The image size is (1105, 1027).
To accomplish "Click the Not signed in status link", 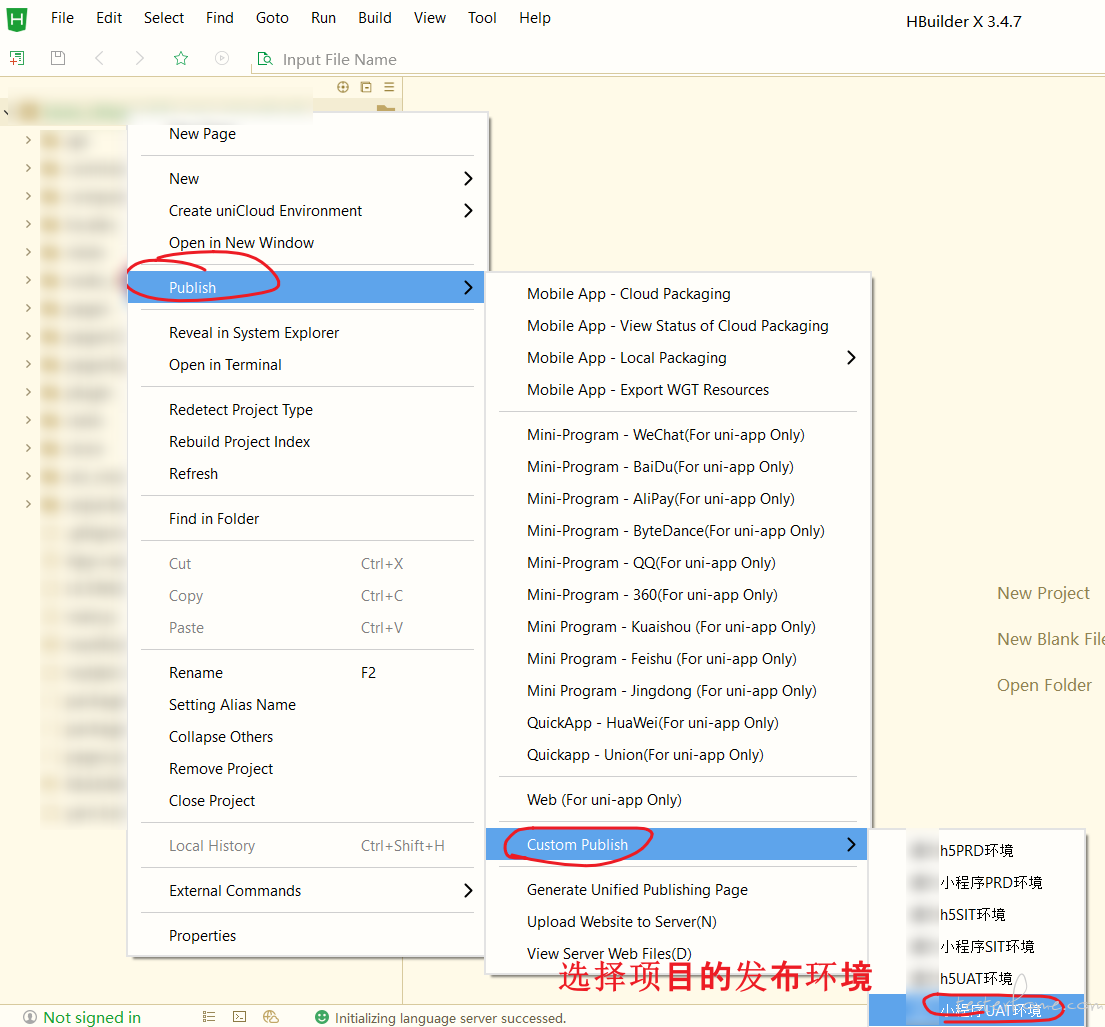I will (x=92, y=1018).
